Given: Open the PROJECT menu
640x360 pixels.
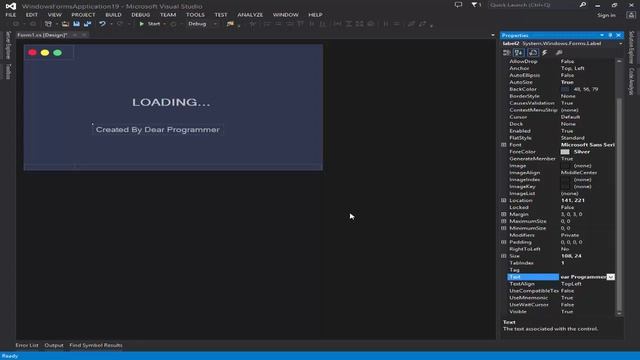Looking at the screenshot, I should click(83, 15).
